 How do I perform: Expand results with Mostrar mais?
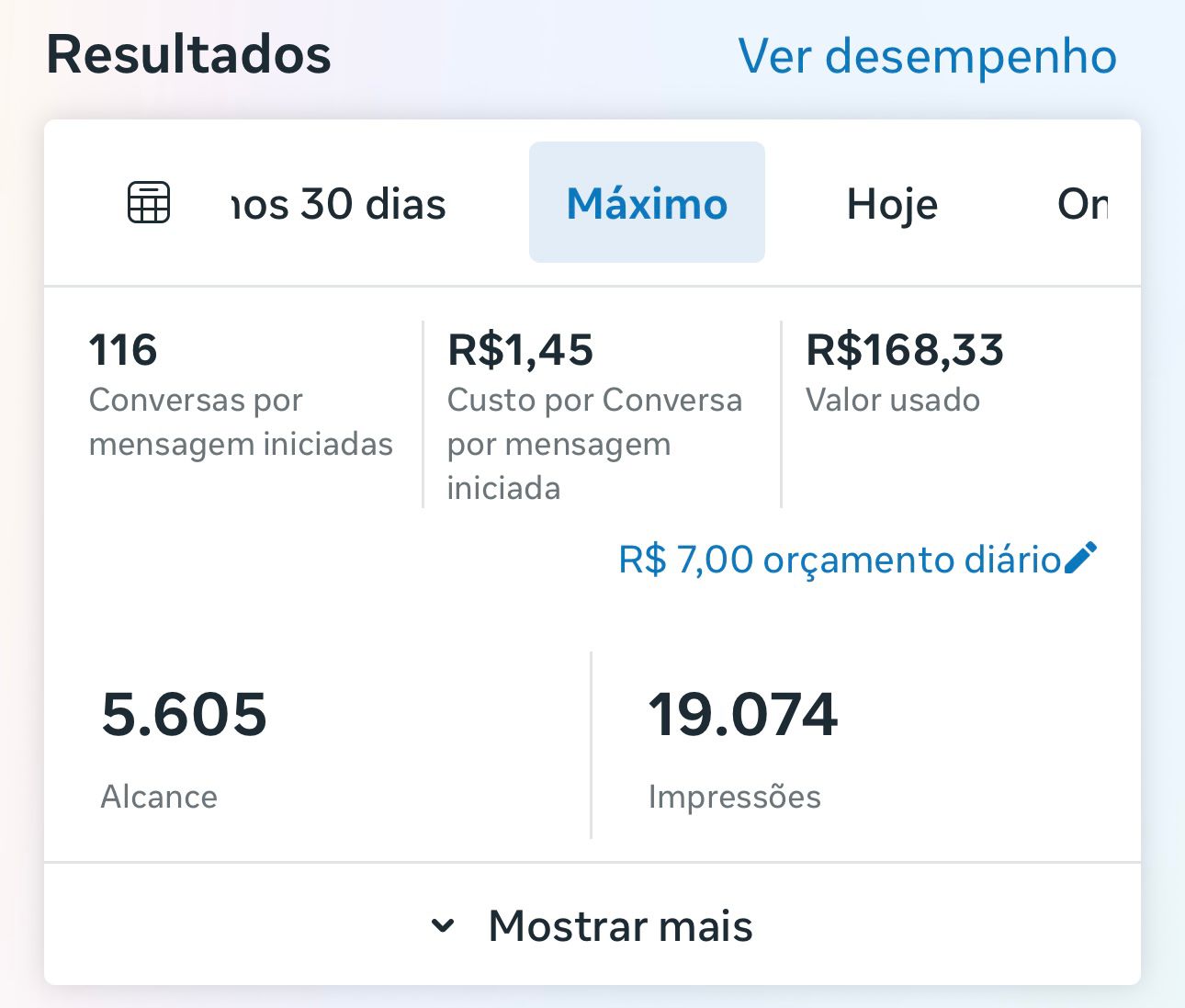coord(620,925)
